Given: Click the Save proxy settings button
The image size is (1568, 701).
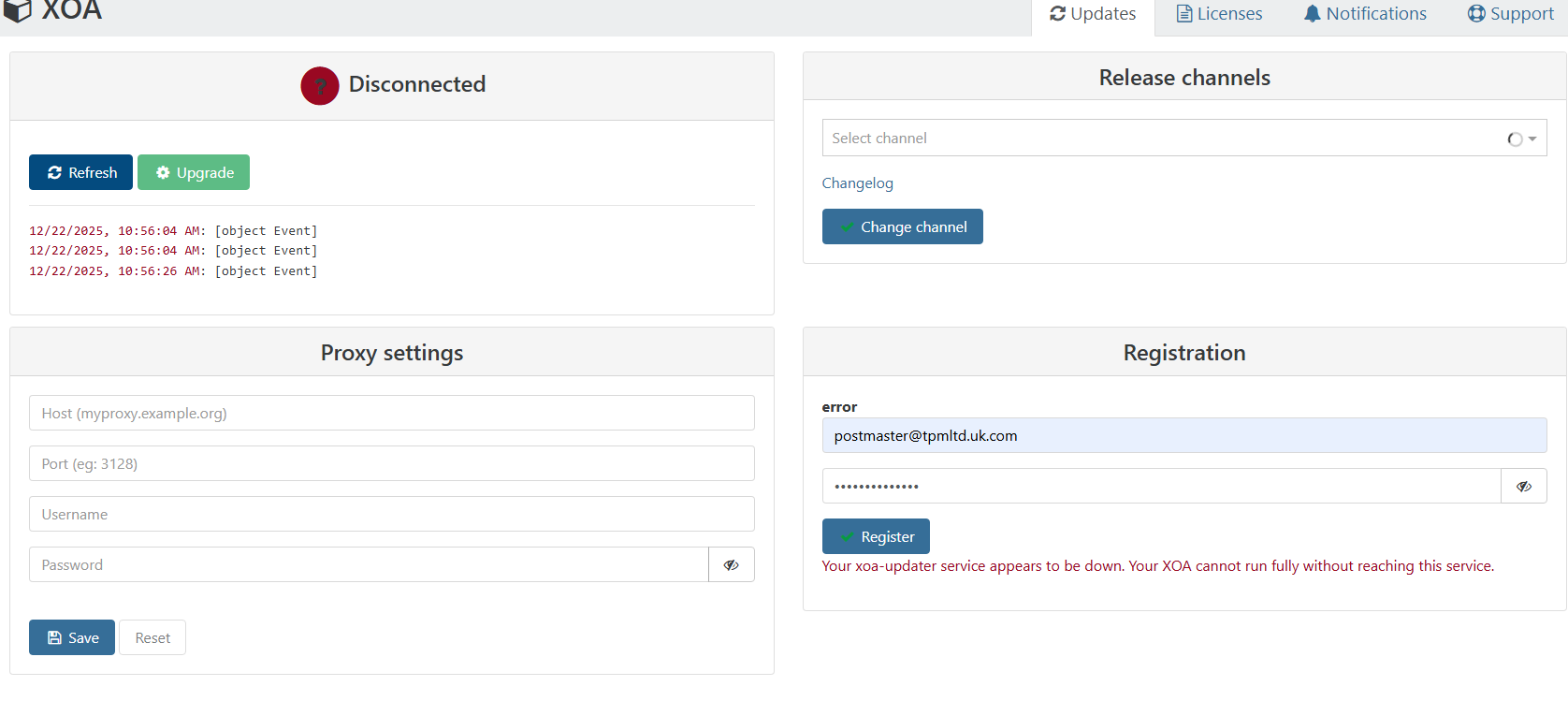Looking at the screenshot, I should click(72, 637).
